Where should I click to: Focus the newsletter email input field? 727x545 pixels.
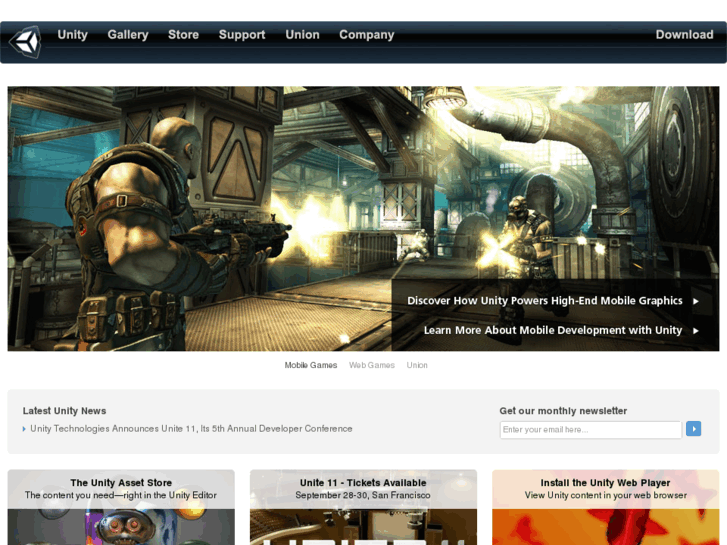click(x=591, y=430)
